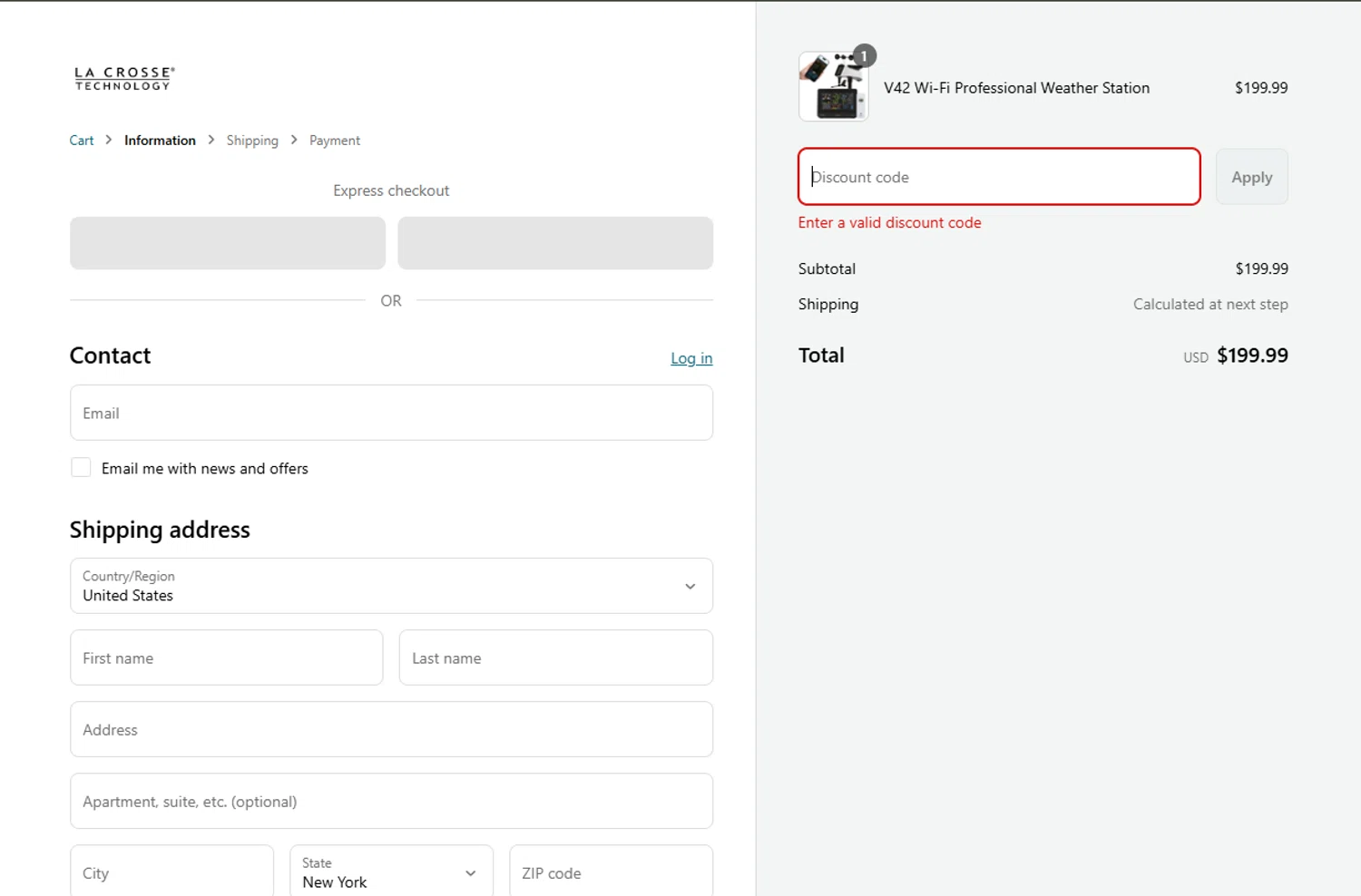Click the Last name input
Viewport: 1361px width, 896px height.
pyautogui.click(x=555, y=658)
